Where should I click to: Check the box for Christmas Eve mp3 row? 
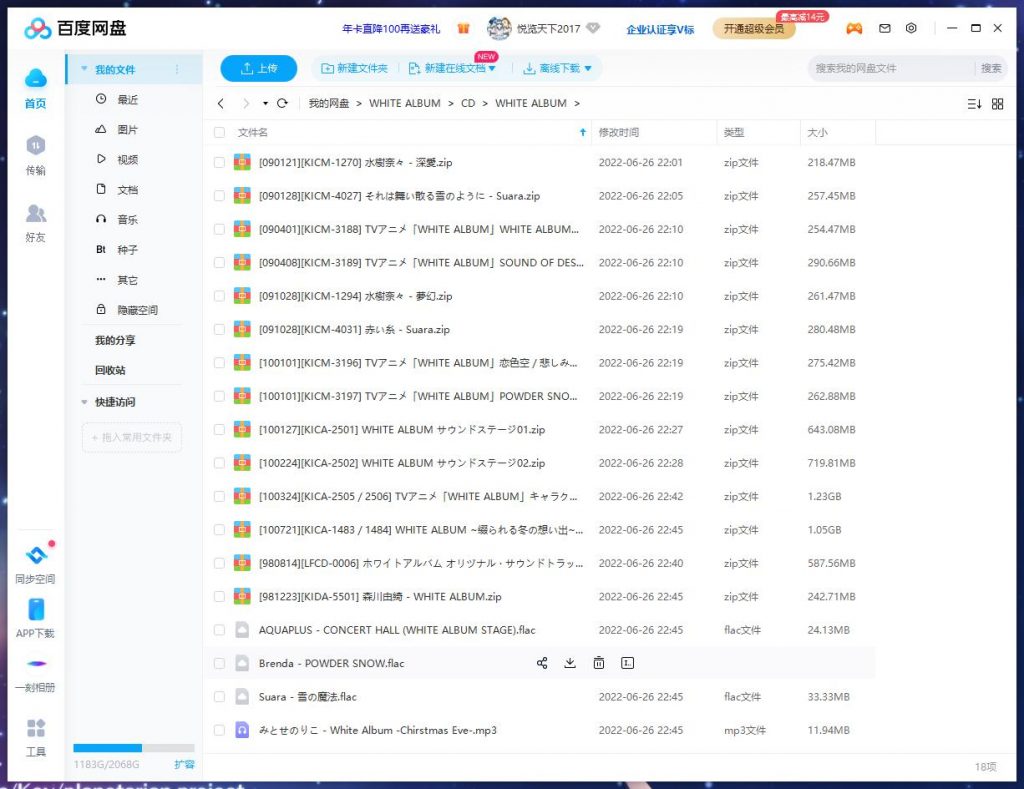[x=219, y=730]
